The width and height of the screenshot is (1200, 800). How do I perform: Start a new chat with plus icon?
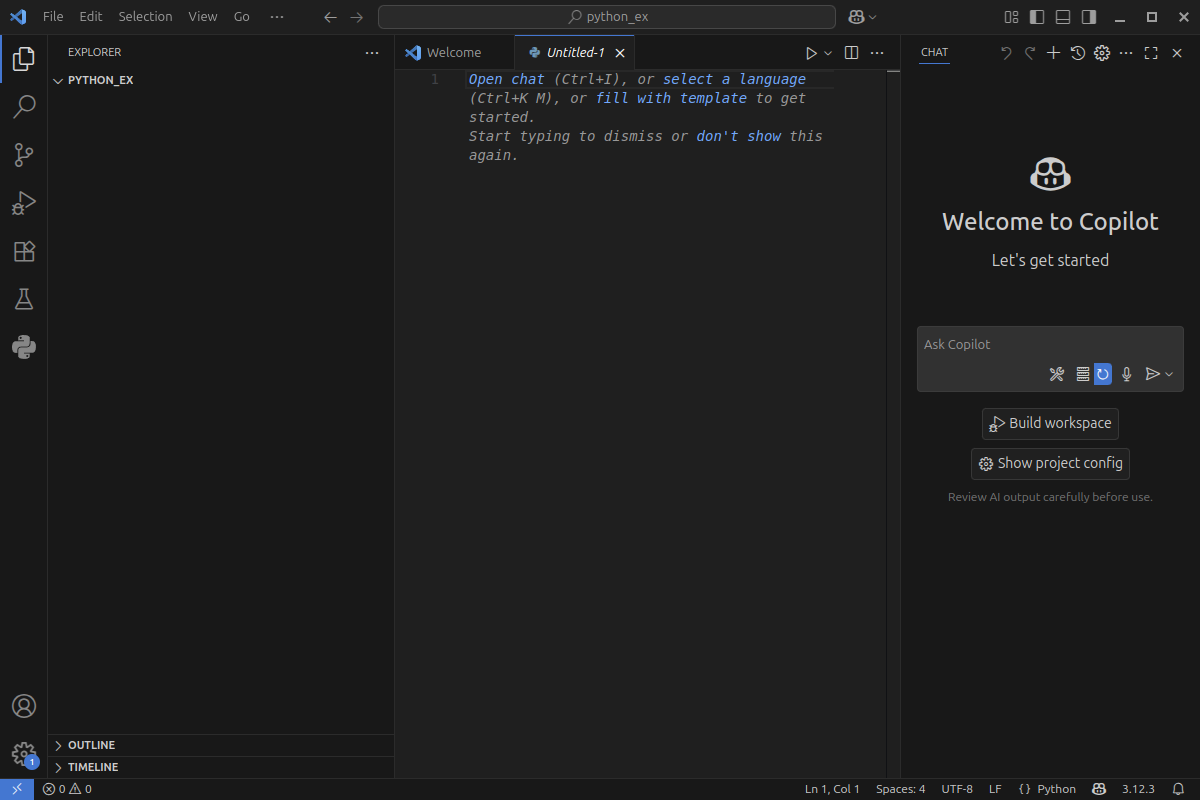click(x=1053, y=53)
